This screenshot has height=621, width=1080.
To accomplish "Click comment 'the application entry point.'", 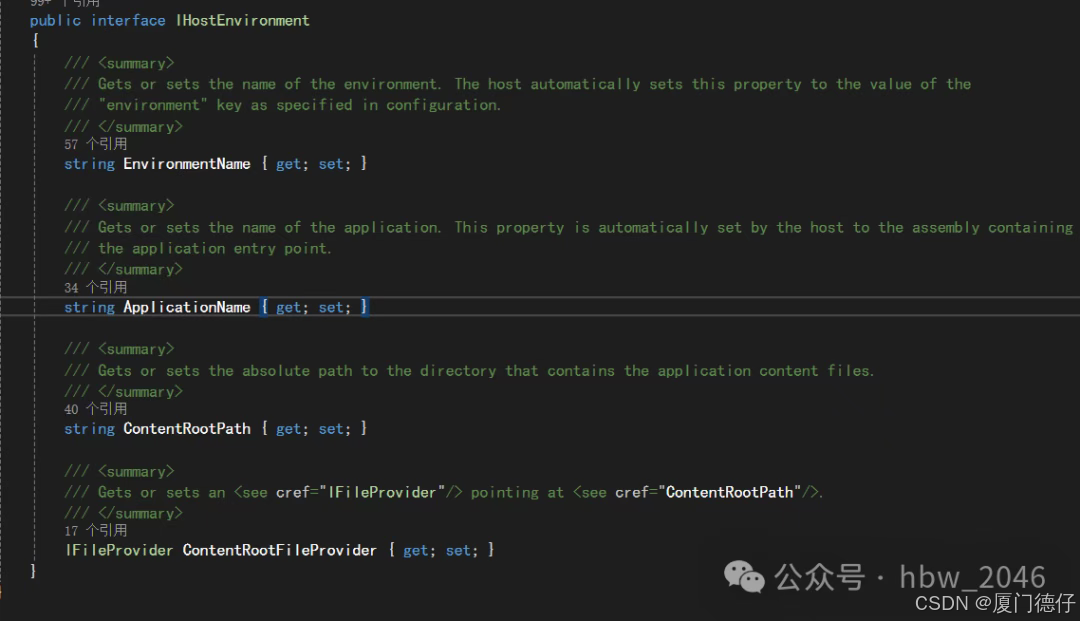I will 215,248.
